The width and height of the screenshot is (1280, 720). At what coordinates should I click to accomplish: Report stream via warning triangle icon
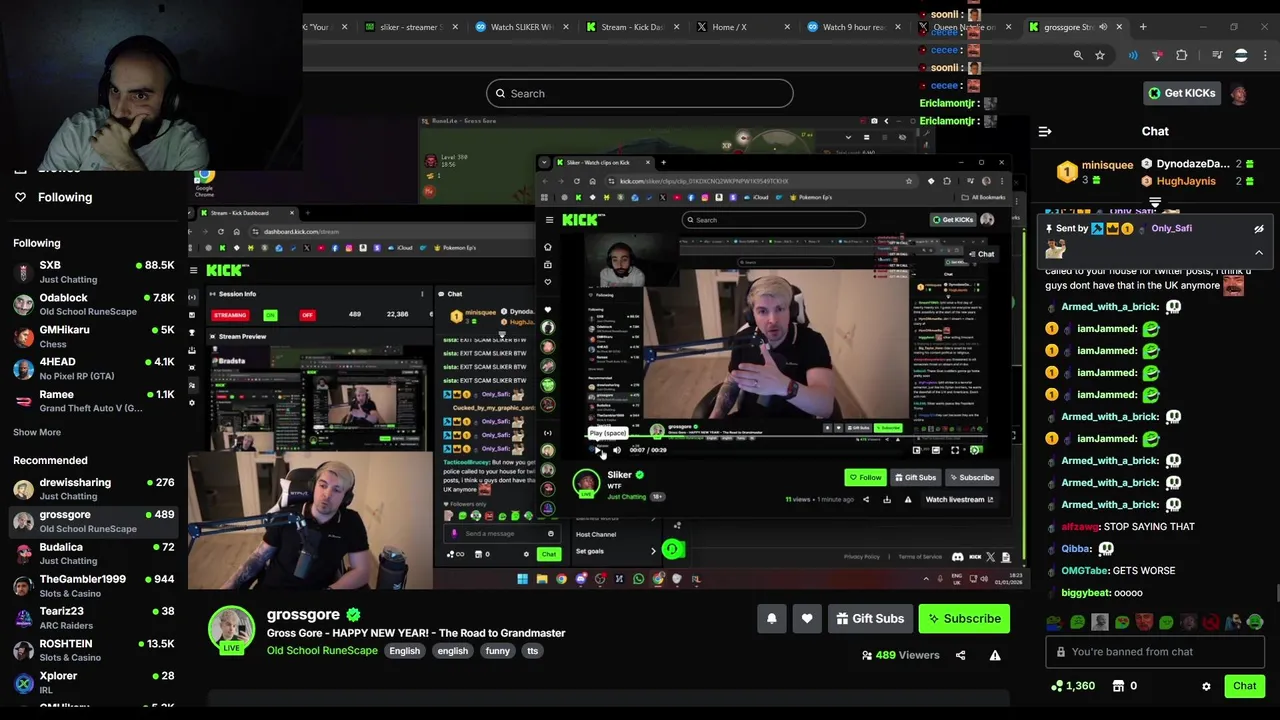(995, 656)
